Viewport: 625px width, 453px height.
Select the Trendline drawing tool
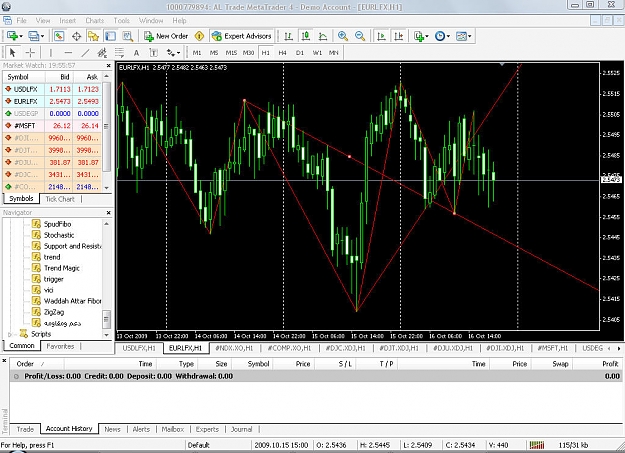[x=85, y=53]
